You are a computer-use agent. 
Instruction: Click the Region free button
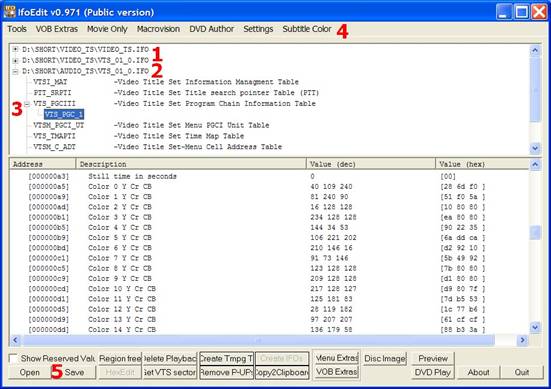point(120,359)
